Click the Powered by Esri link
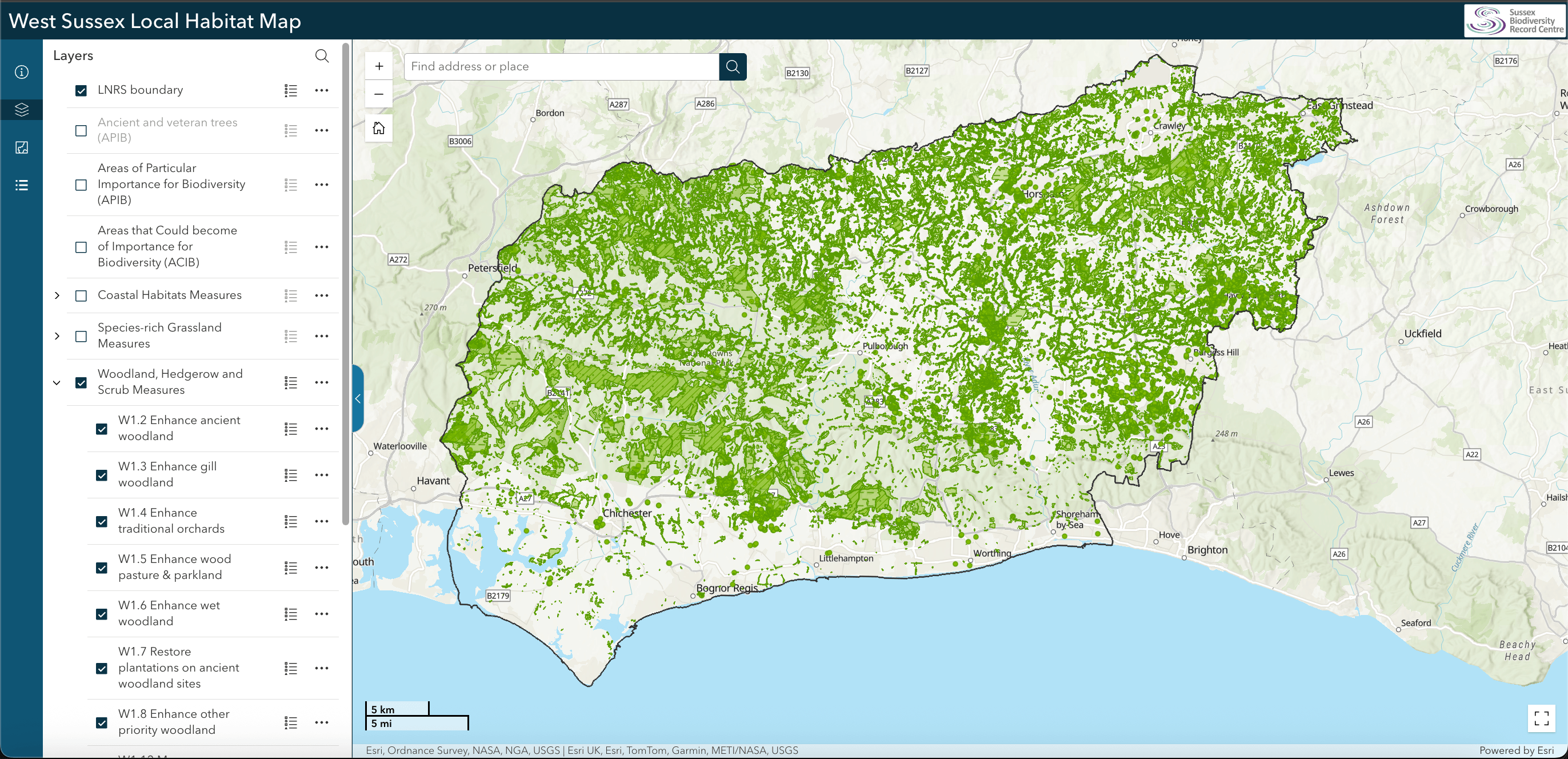 (x=1516, y=750)
